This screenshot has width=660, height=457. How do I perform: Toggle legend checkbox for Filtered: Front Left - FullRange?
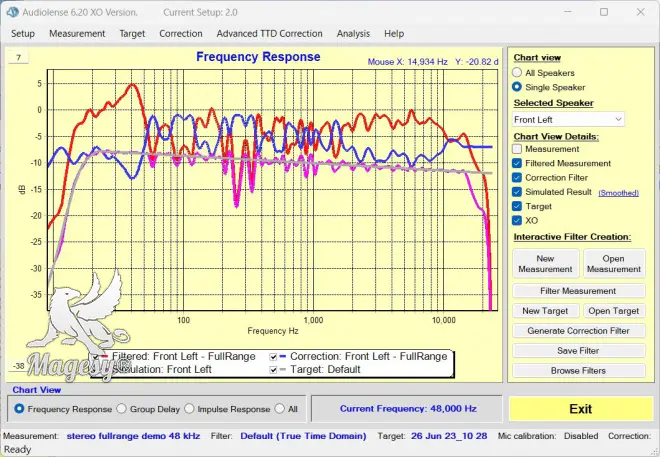(x=96, y=357)
